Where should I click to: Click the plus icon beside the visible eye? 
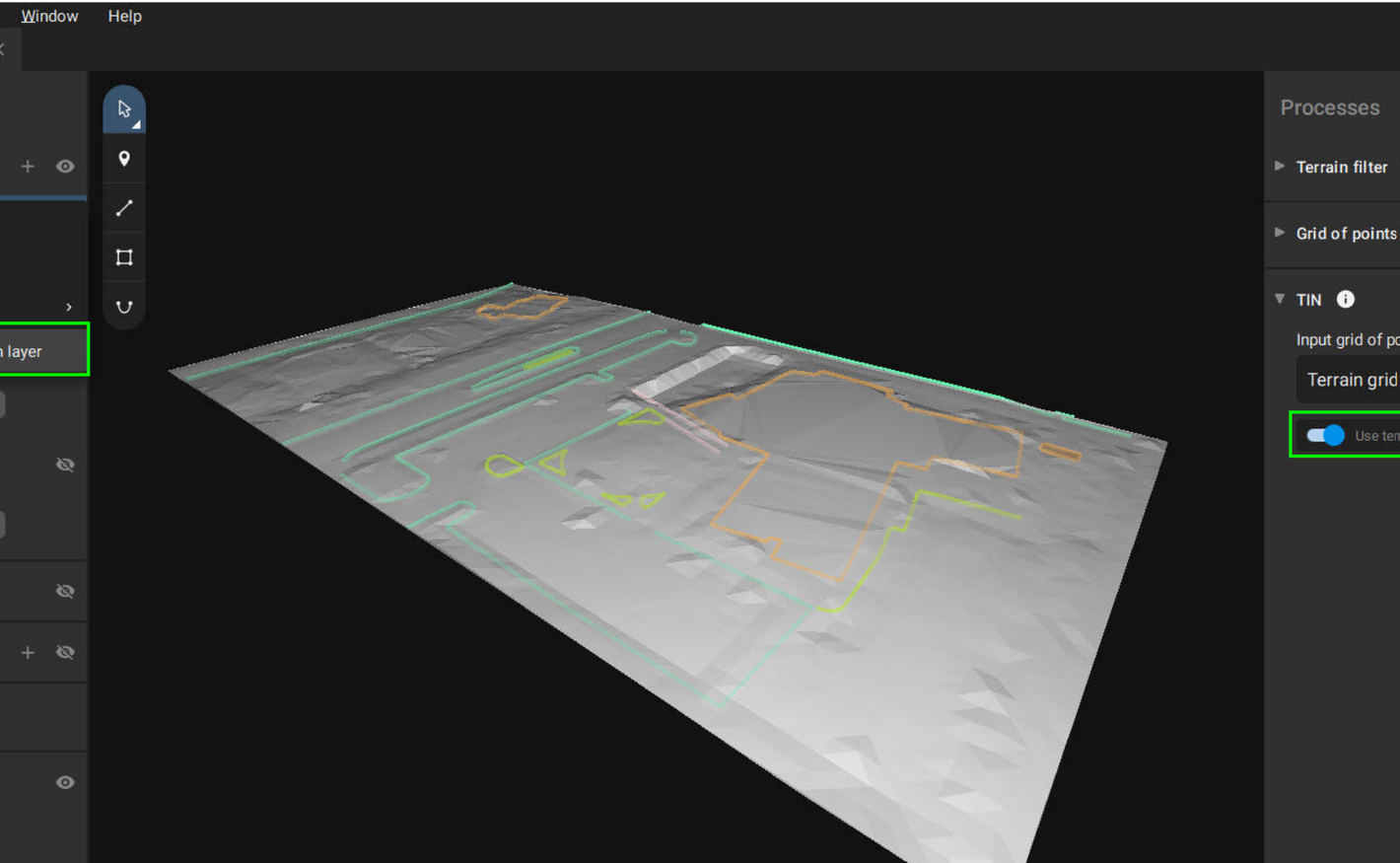(28, 167)
